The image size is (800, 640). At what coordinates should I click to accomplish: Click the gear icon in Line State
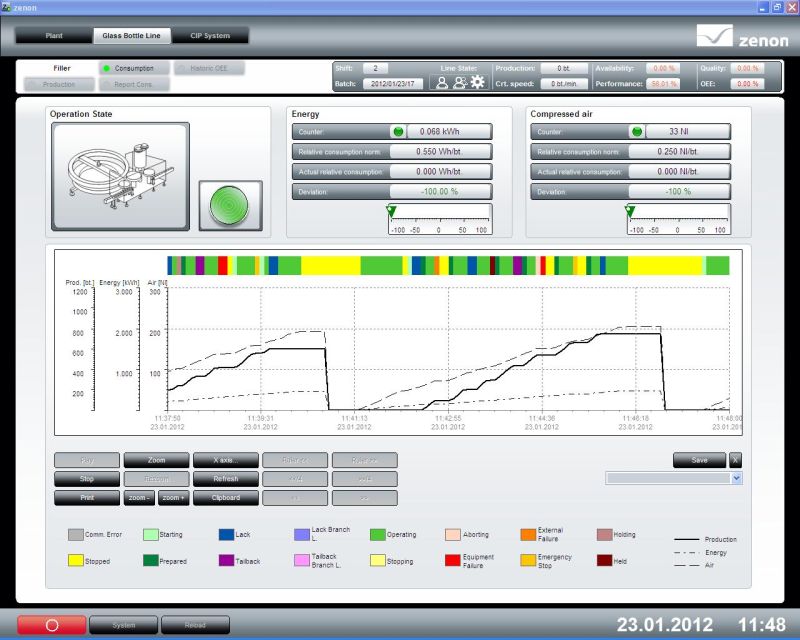(x=477, y=83)
